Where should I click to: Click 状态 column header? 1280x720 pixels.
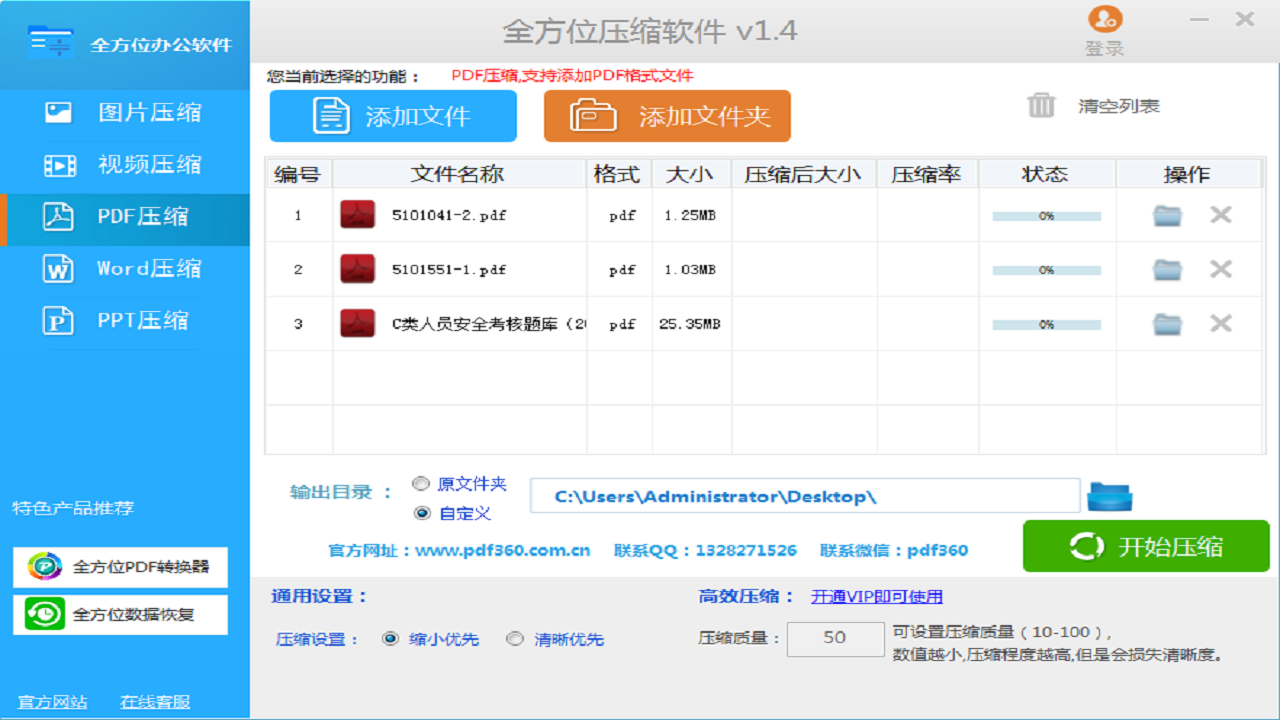tap(1046, 174)
